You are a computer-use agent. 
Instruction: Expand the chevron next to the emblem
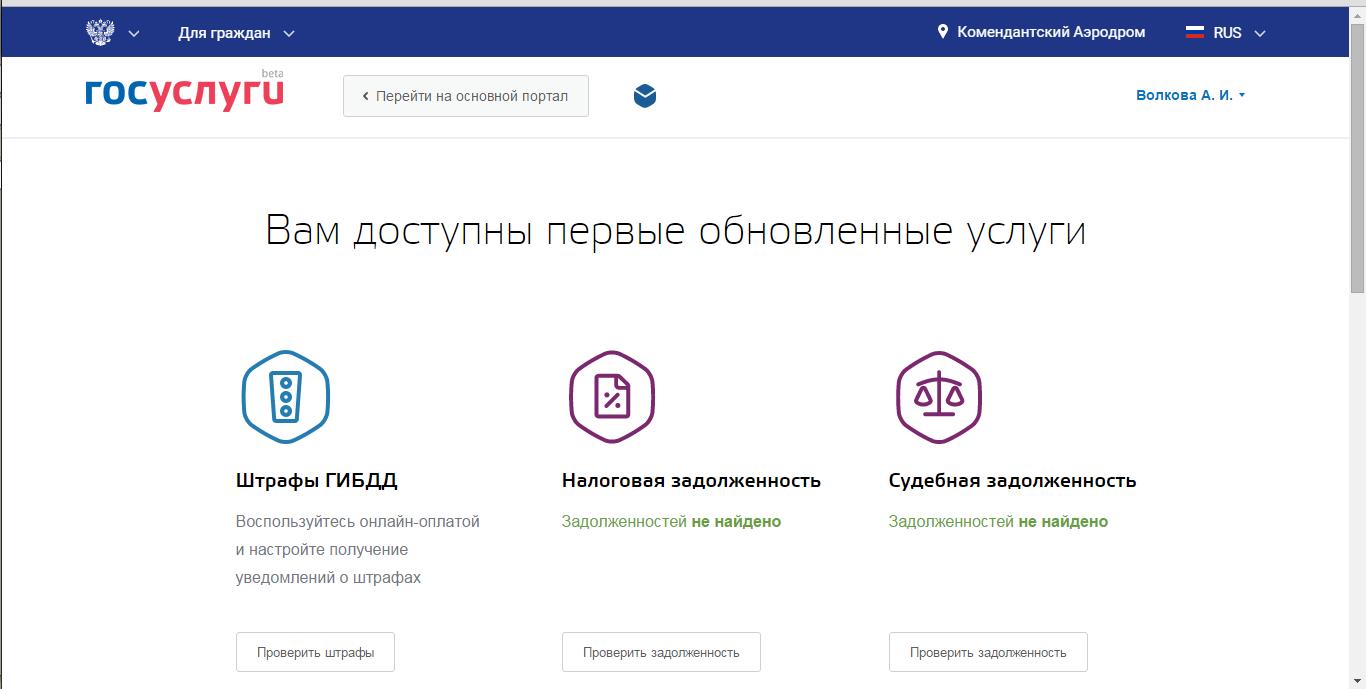[x=134, y=34]
